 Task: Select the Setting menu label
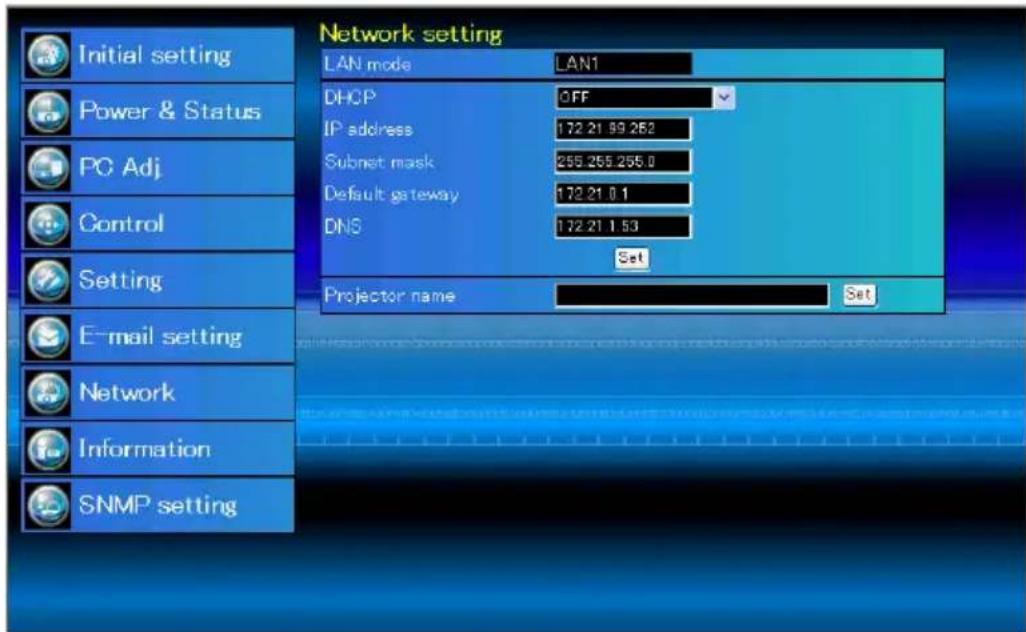click(120, 280)
